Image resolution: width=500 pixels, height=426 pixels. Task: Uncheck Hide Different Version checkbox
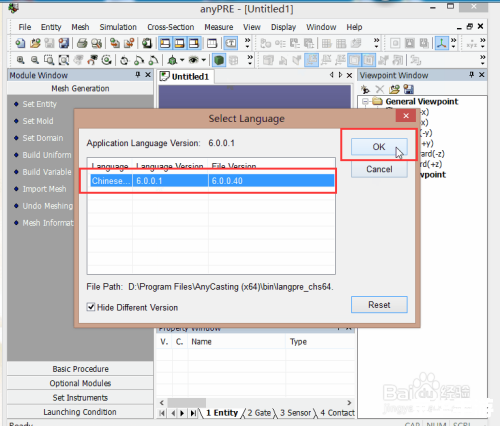(91, 307)
